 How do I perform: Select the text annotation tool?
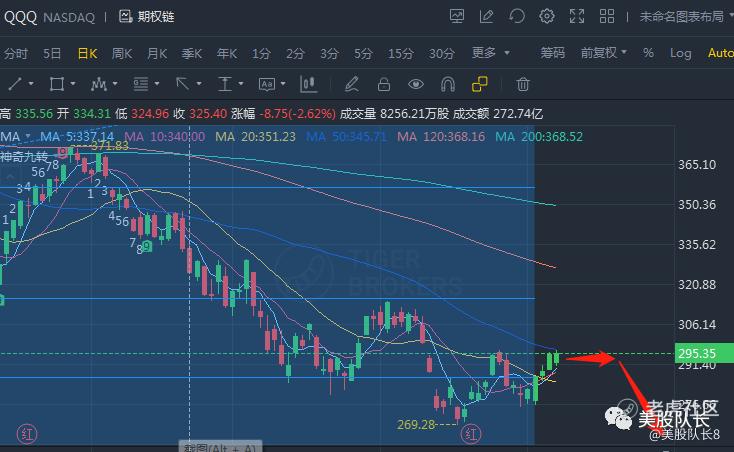pyautogui.click(x=267, y=84)
